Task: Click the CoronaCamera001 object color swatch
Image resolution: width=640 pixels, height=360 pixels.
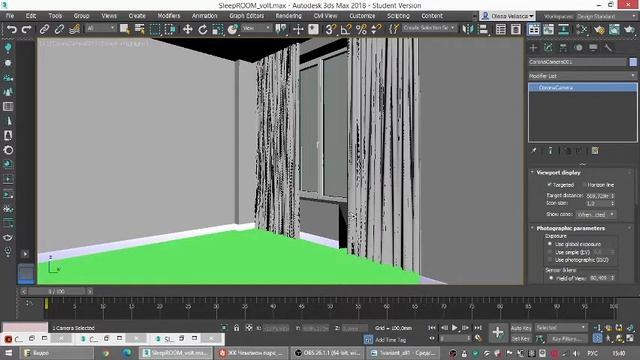Action: [633, 62]
